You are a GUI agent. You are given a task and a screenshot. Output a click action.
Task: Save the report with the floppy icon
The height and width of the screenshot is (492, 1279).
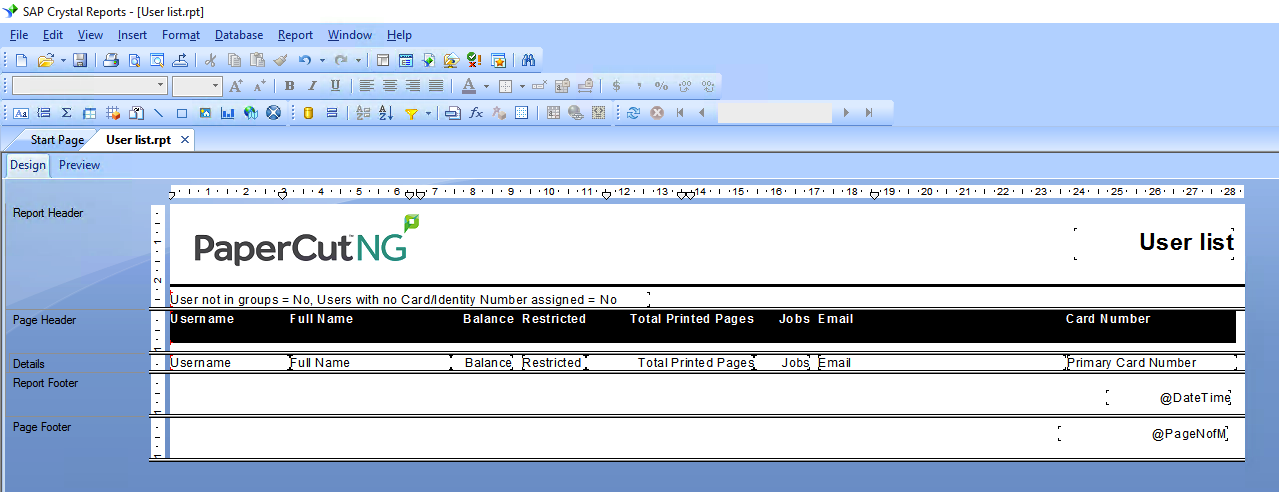[x=80, y=60]
